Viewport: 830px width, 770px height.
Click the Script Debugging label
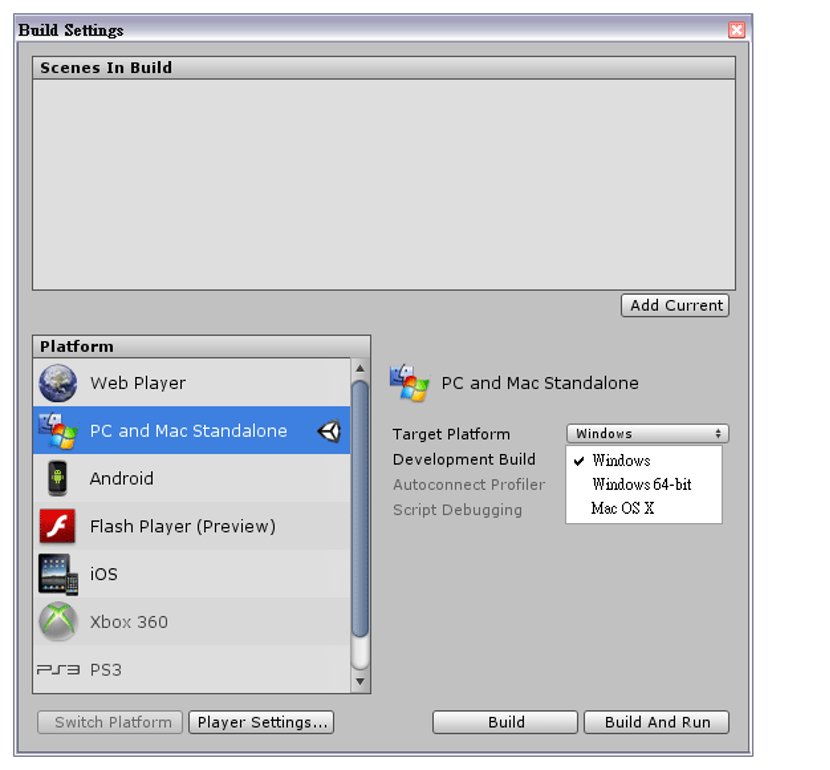click(x=457, y=510)
